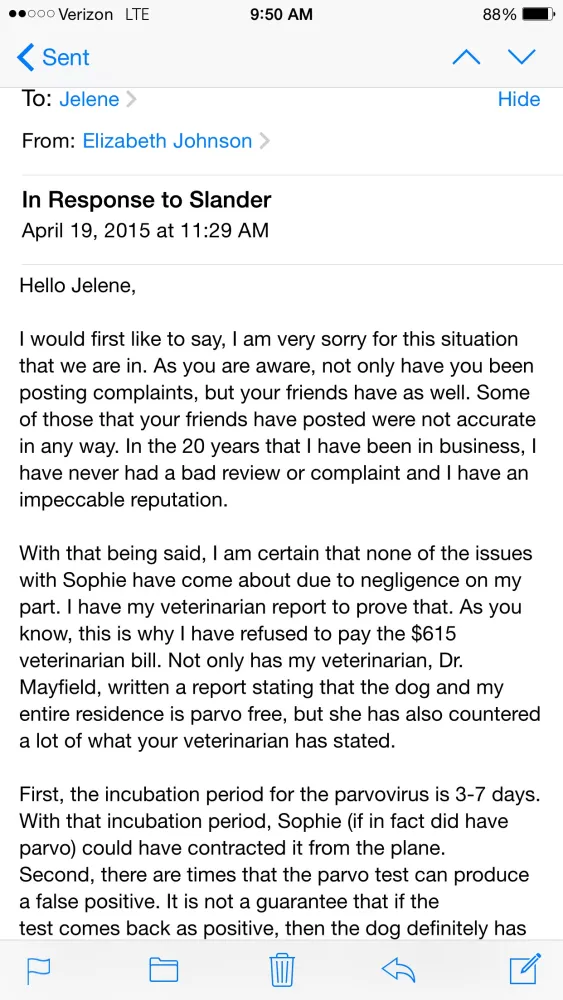Delete the message using the trash icon

[x=281, y=969]
